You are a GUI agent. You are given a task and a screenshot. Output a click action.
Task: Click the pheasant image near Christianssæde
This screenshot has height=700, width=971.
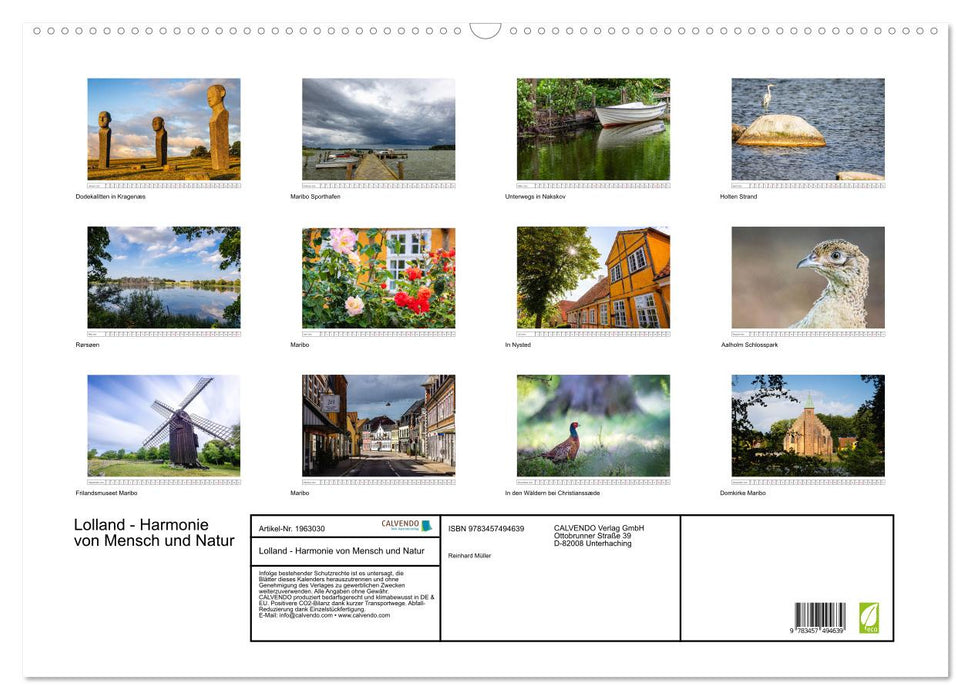pos(592,426)
